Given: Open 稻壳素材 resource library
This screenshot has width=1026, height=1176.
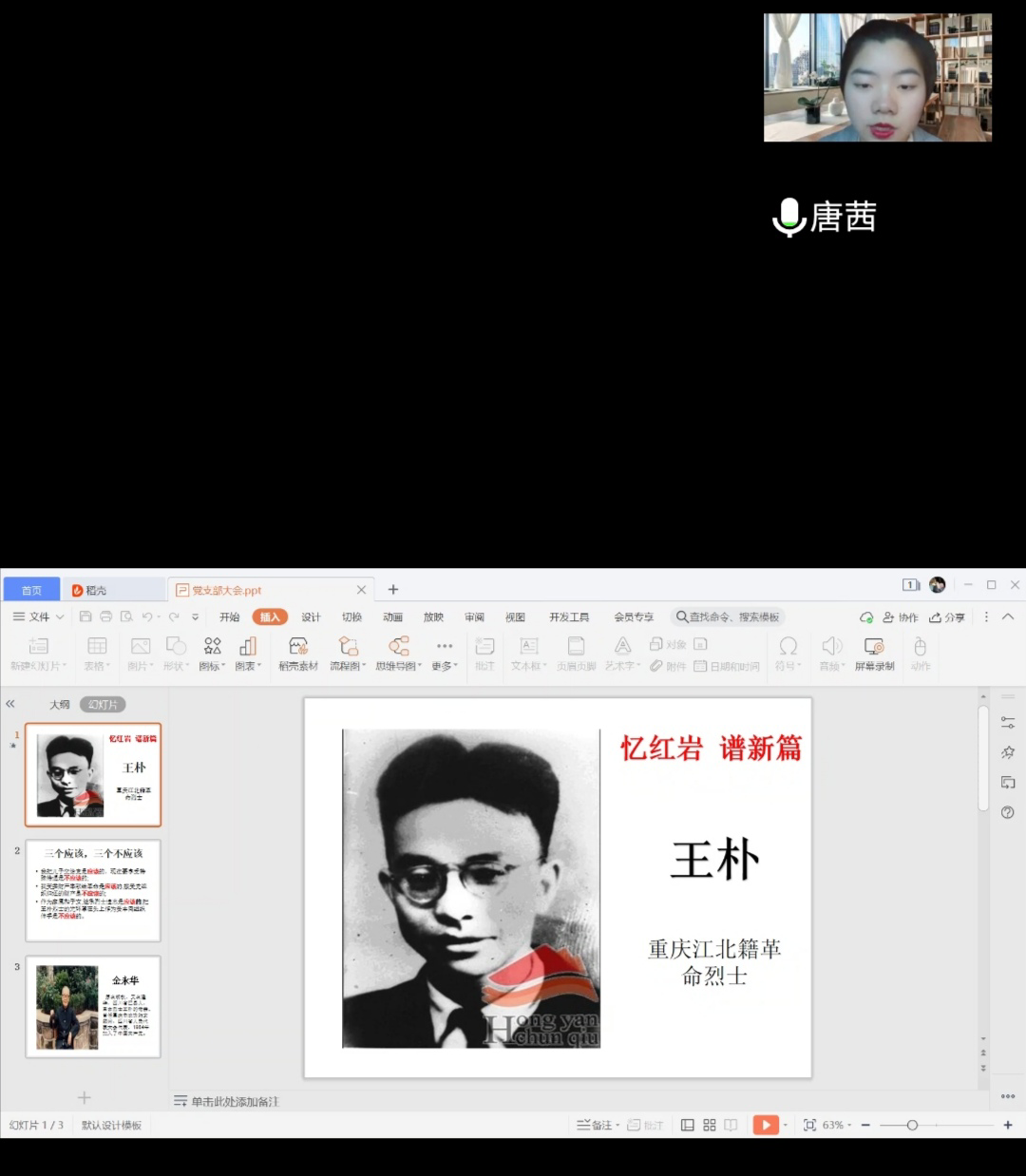Looking at the screenshot, I should click(x=298, y=653).
